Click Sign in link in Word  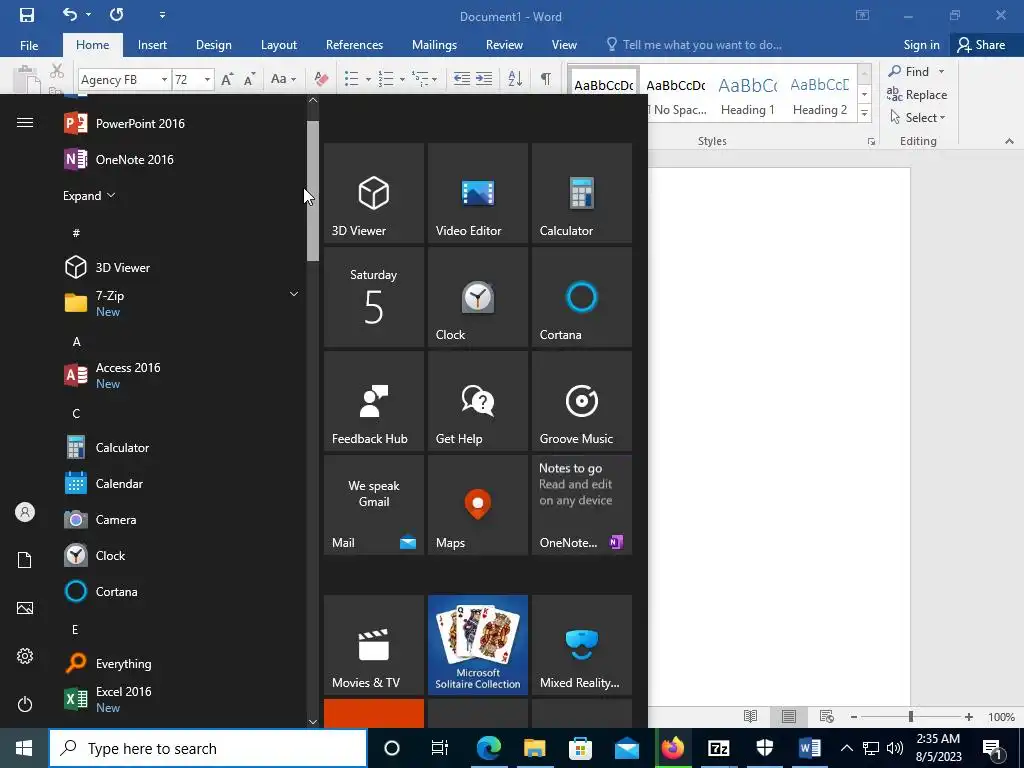[921, 45]
